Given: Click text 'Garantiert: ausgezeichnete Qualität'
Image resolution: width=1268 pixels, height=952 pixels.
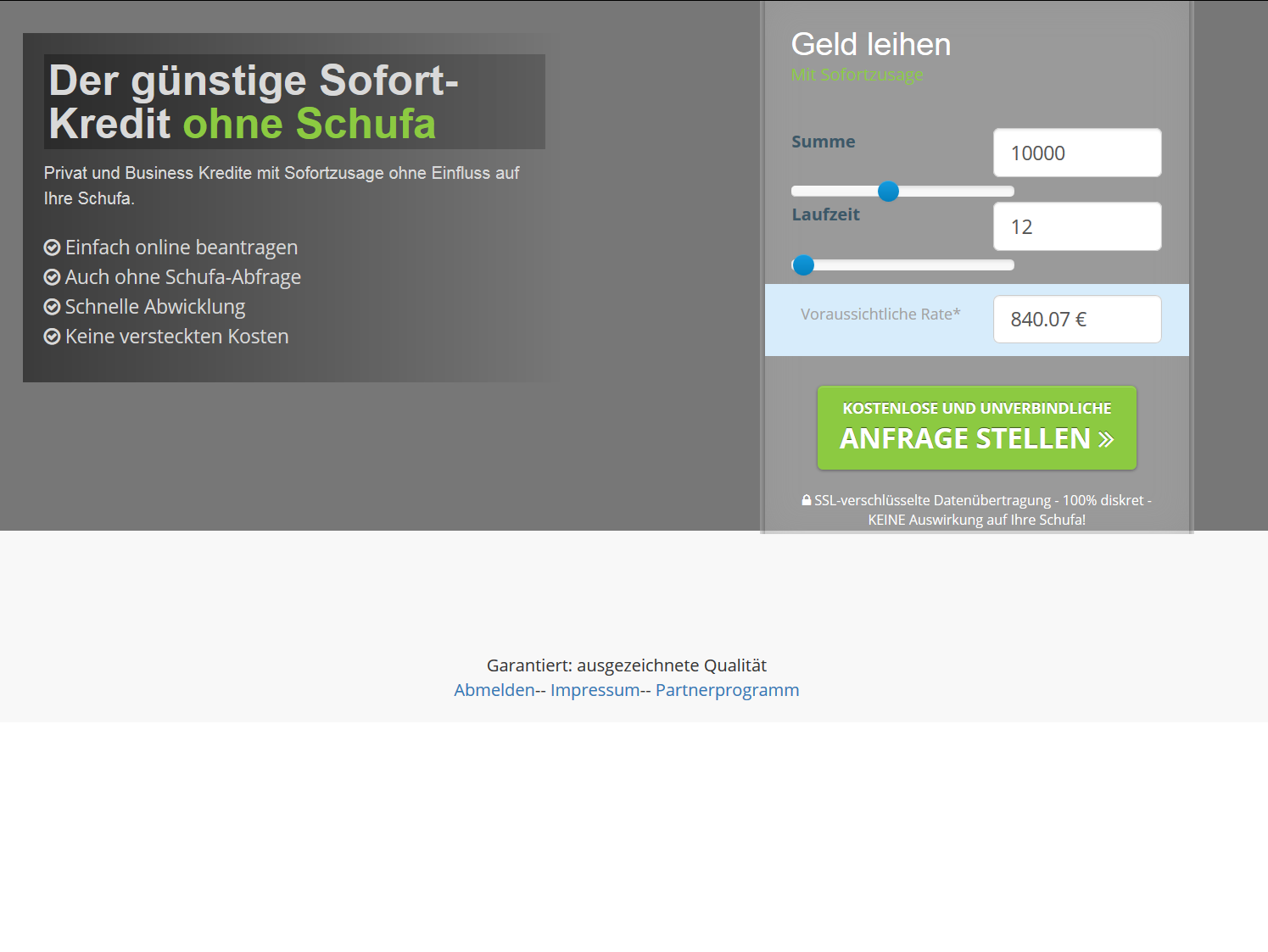Looking at the screenshot, I should pyautogui.click(x=627, y=665).
